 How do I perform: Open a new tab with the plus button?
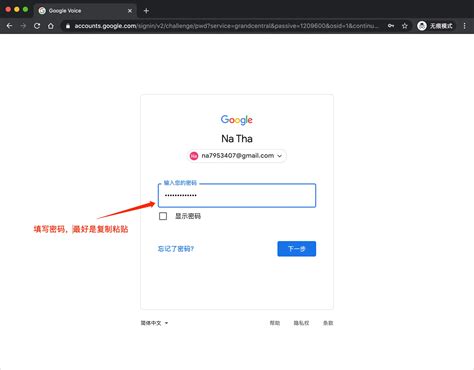coord(146,11)
